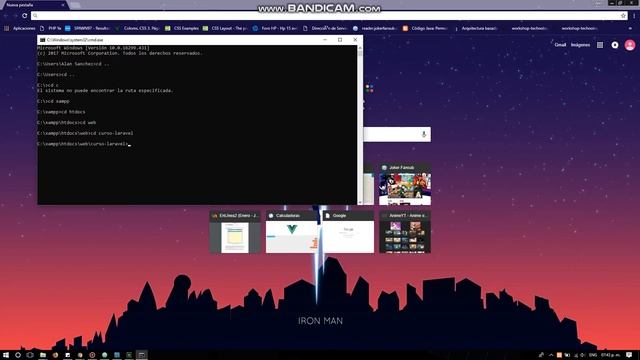
Task: Click the Imágenes link
Action: point(580,45)
